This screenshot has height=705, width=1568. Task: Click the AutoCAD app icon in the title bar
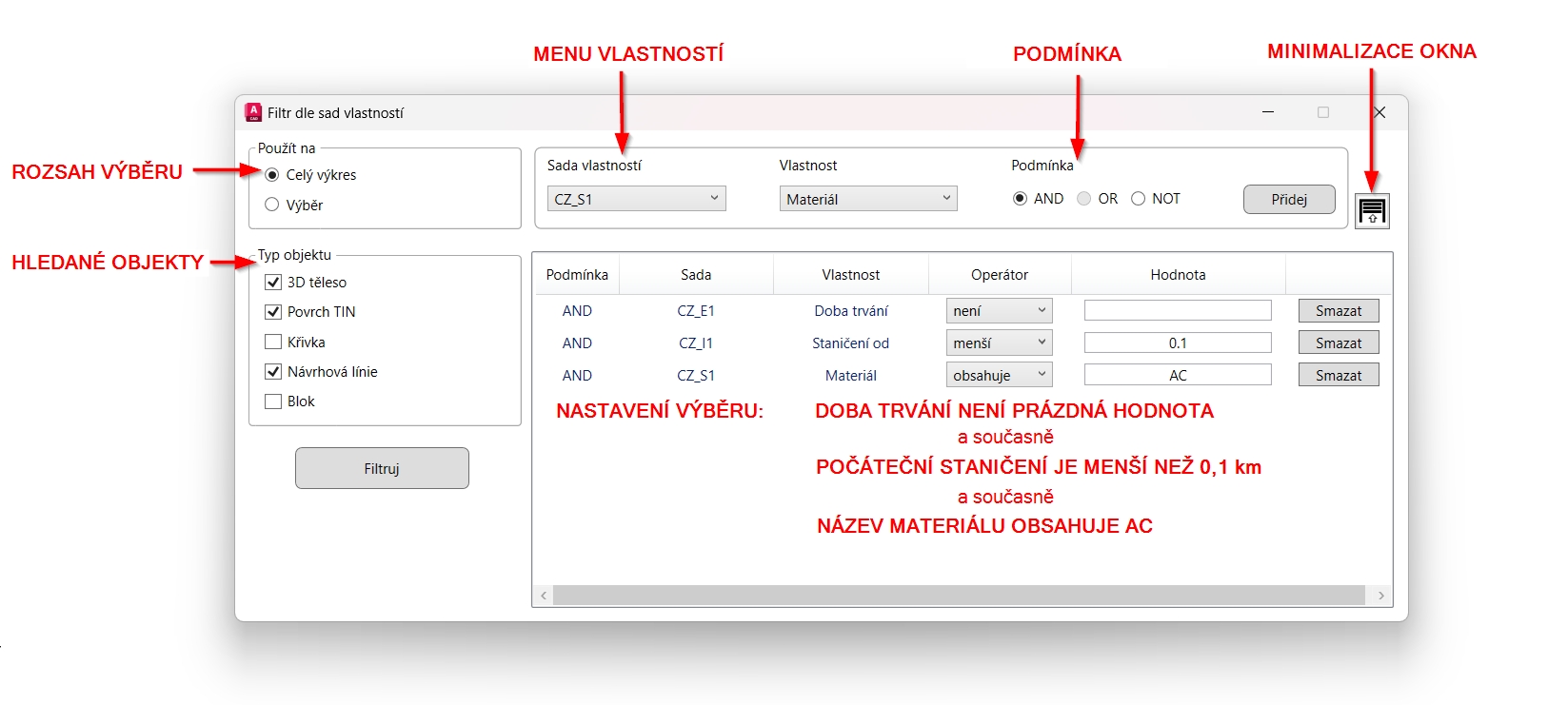(253, 112)
